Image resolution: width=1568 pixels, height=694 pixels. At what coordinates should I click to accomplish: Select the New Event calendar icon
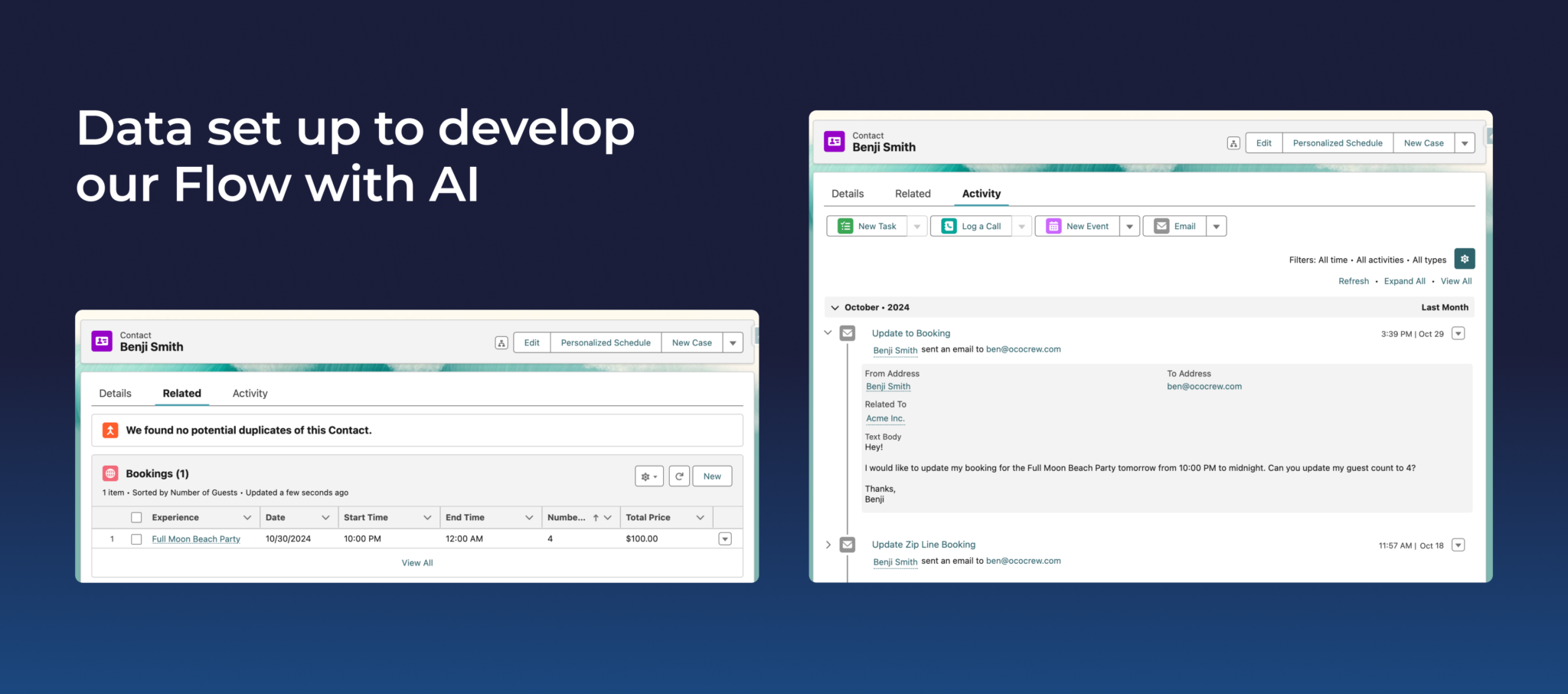click(1053, 226)
